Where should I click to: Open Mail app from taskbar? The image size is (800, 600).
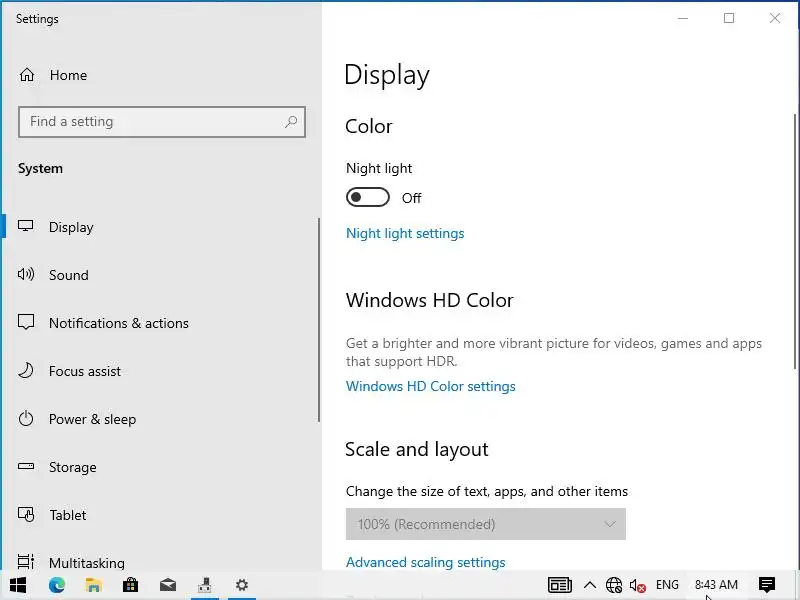pyautogui.click(x=168, y=585)
